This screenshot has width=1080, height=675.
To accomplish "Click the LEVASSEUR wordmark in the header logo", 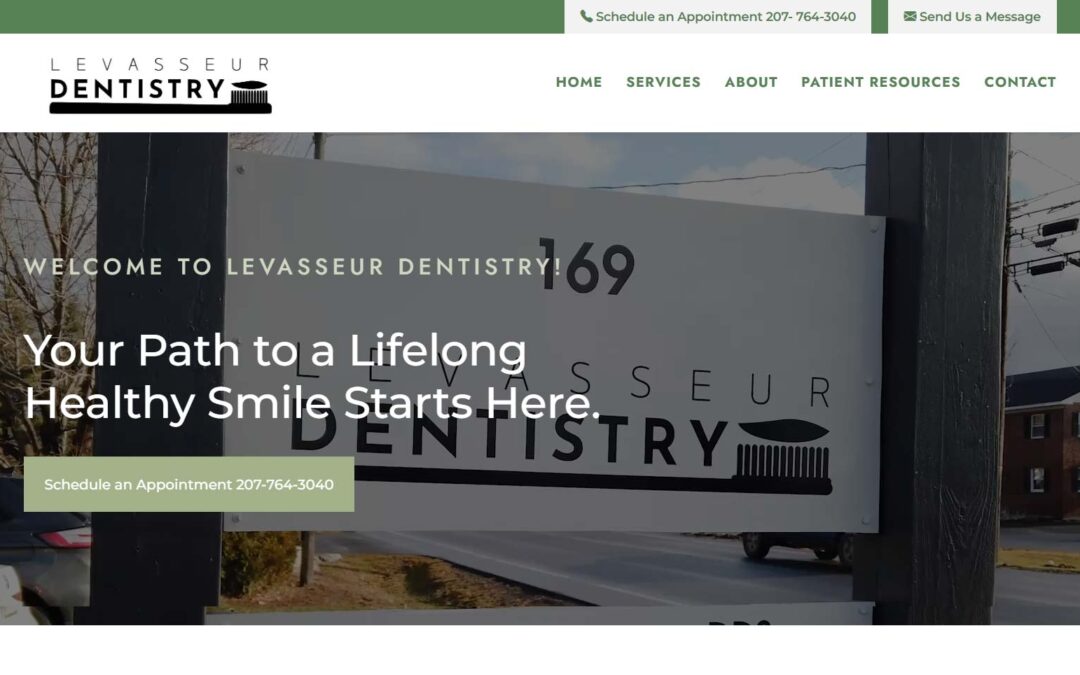I will click(x=160, y=65).
